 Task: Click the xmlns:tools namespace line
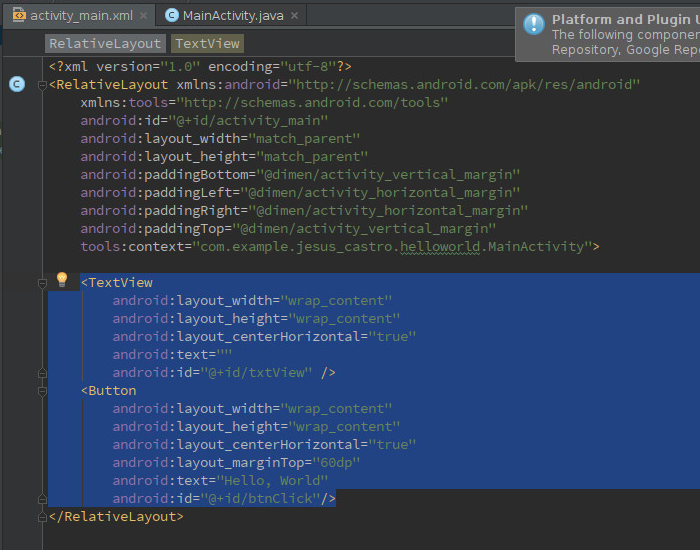tap(264, 103)
